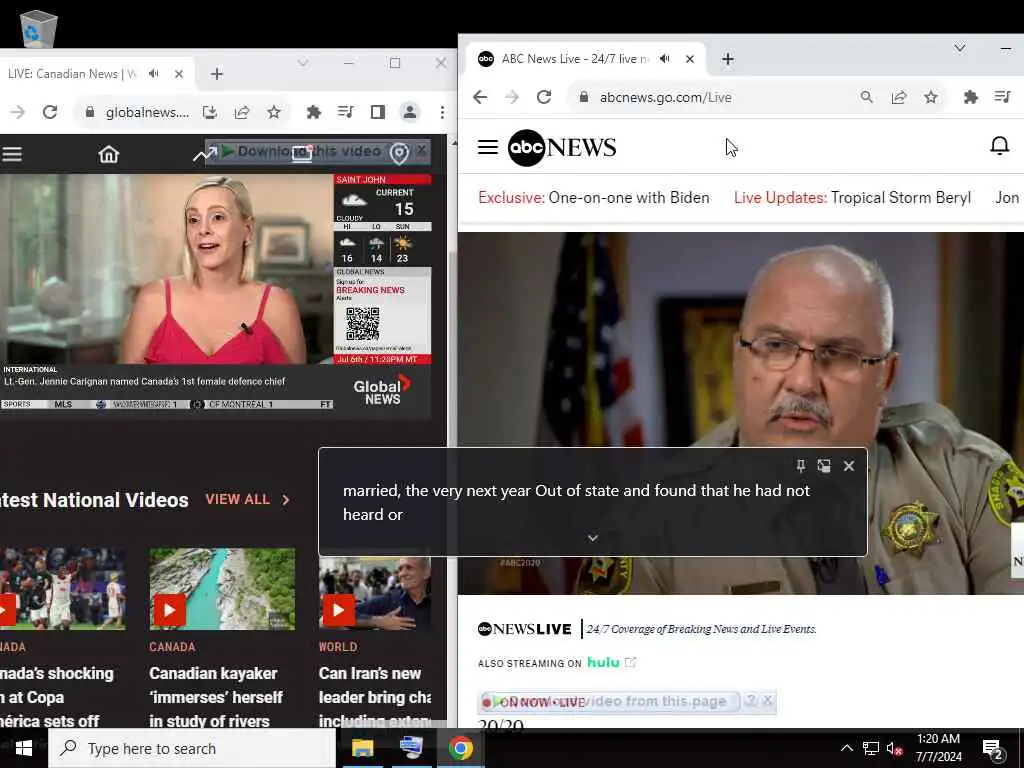The image size is (1024, 768).
Task: Toggle side panel in Global News window
Action: coord(377,112)
